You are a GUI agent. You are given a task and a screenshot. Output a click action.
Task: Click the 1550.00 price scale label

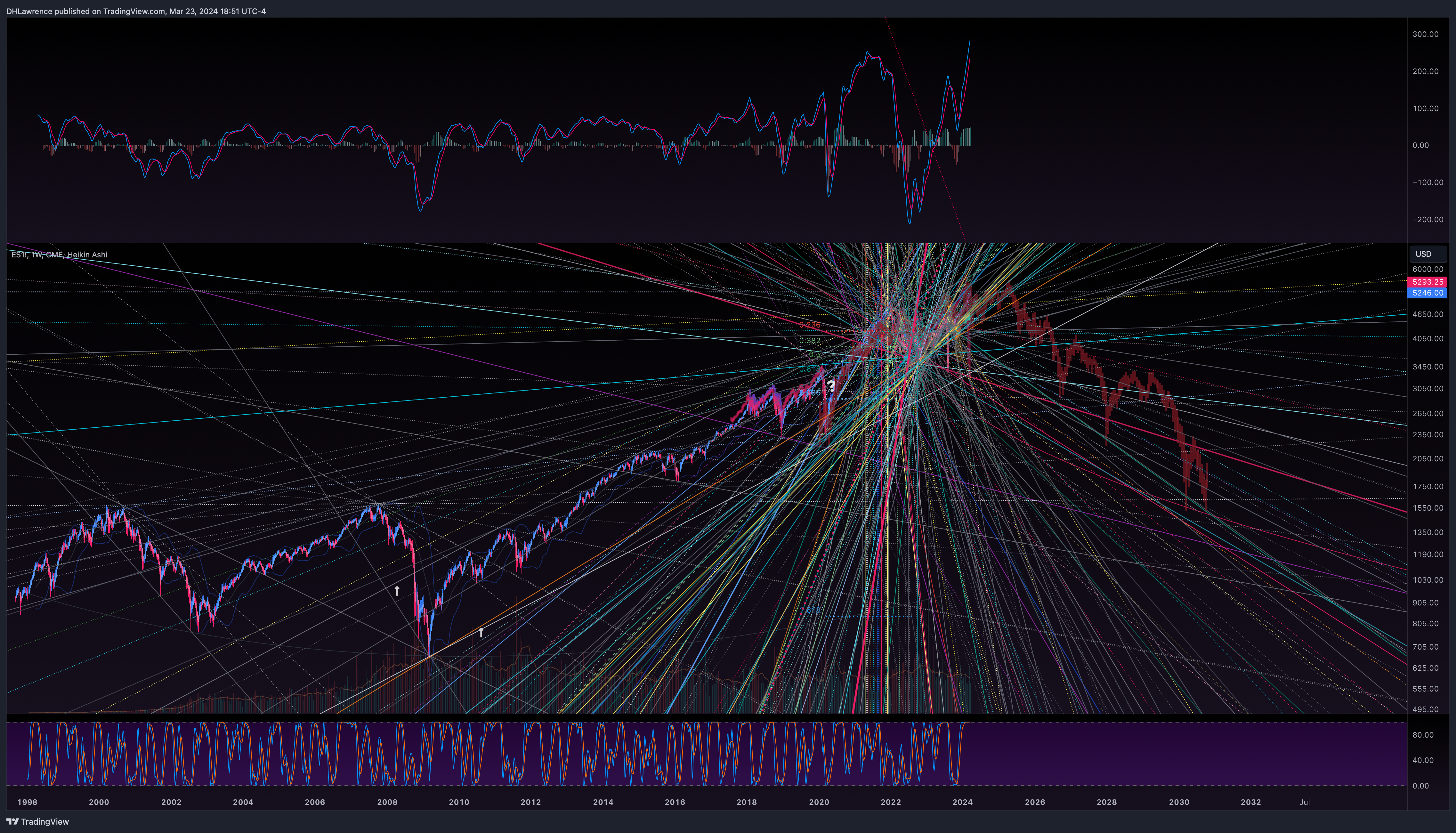pos(1428,508)
